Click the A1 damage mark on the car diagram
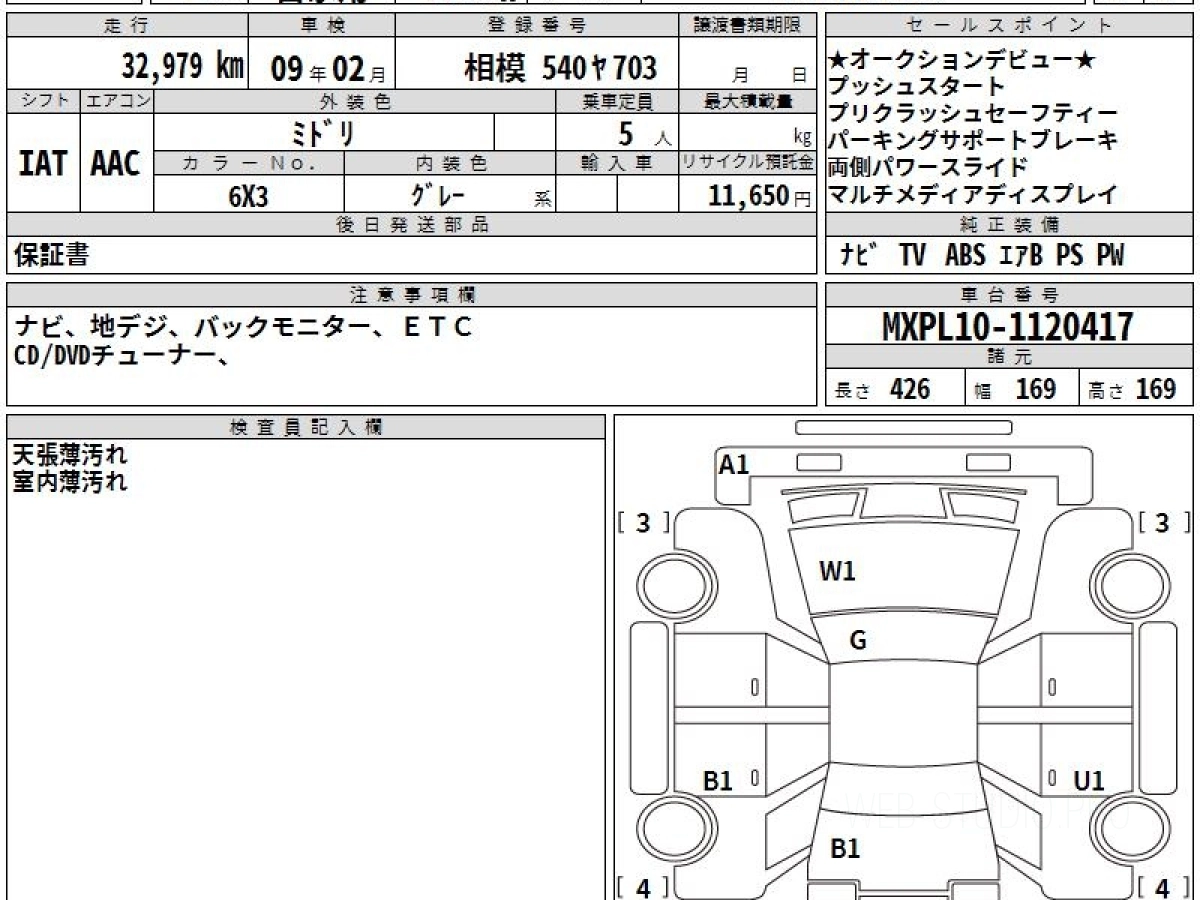This screenshot has height=900, width=1200. (x=734, y=464)
